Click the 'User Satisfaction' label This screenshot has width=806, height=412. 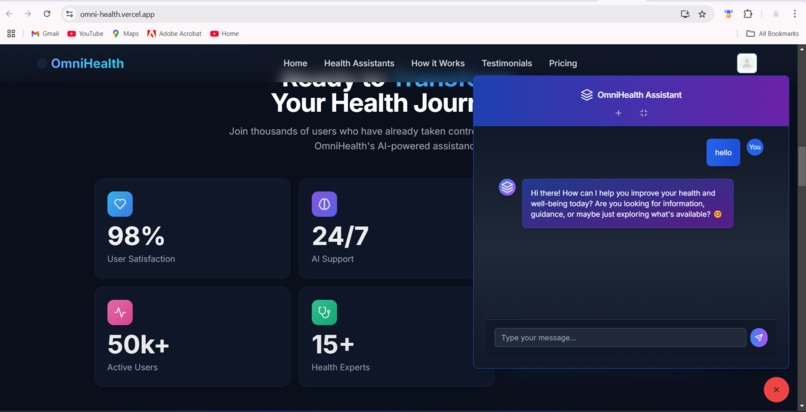(141, 259)
